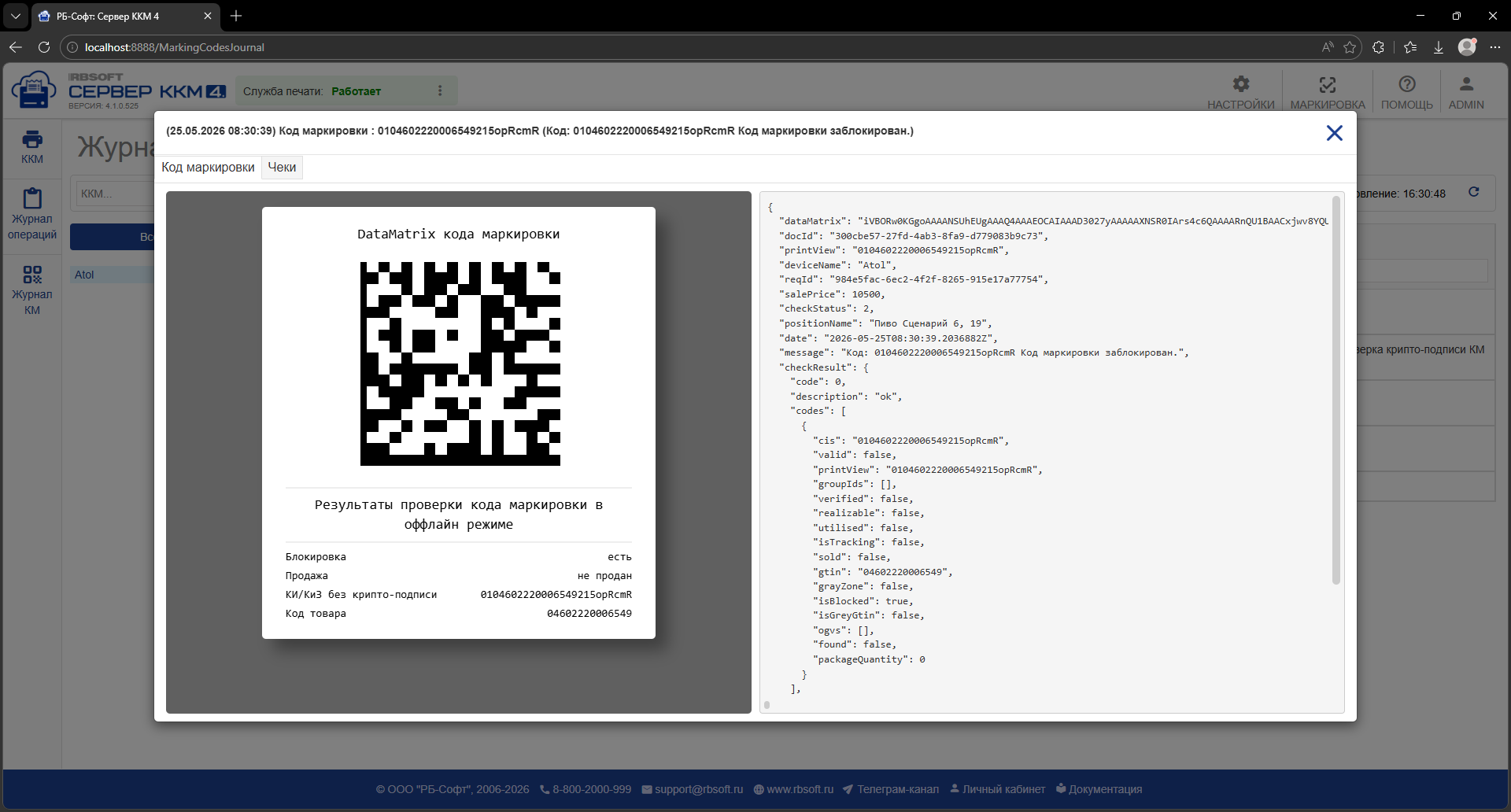Image resolution: width=1511 pixels, height=812 pixels.
Task: Click the JSON horizontal scrollbar thumb
Action: pyautogui.click(x=767, y=705)
